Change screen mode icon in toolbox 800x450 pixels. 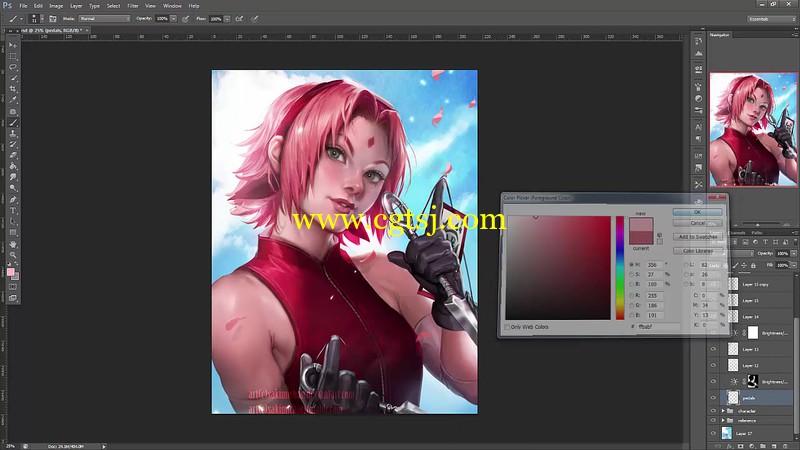tap(13, 298)
